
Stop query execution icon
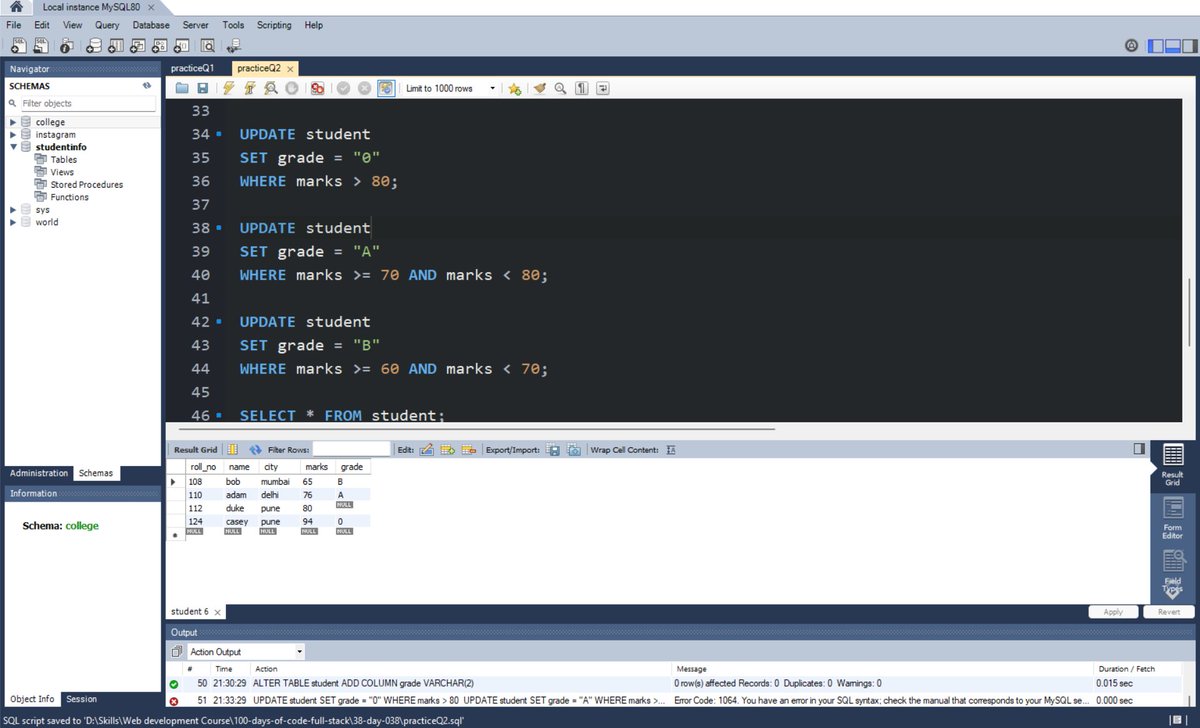point(291,88)
